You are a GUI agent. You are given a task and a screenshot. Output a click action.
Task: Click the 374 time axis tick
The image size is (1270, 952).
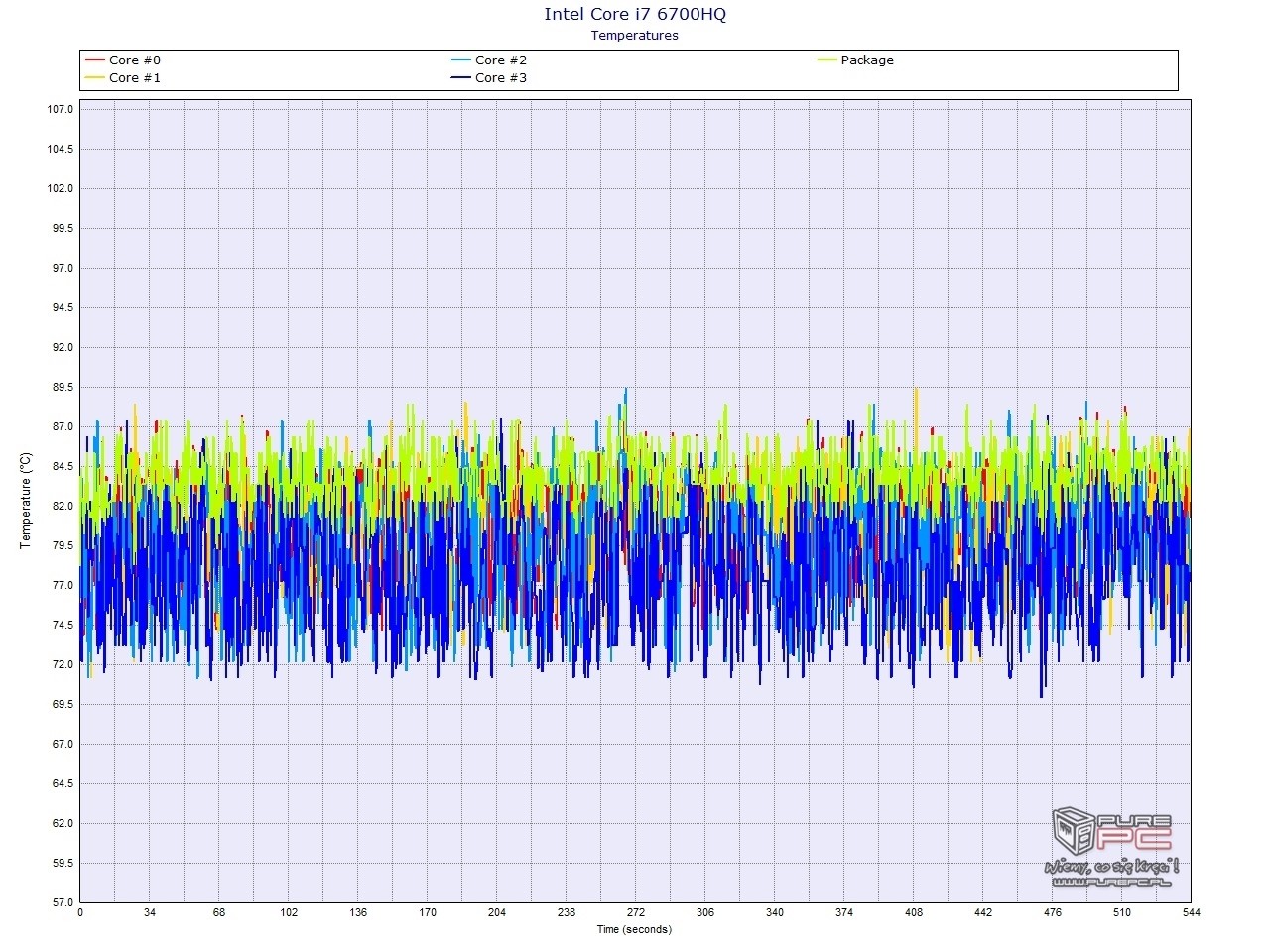(x=844, y=913)
